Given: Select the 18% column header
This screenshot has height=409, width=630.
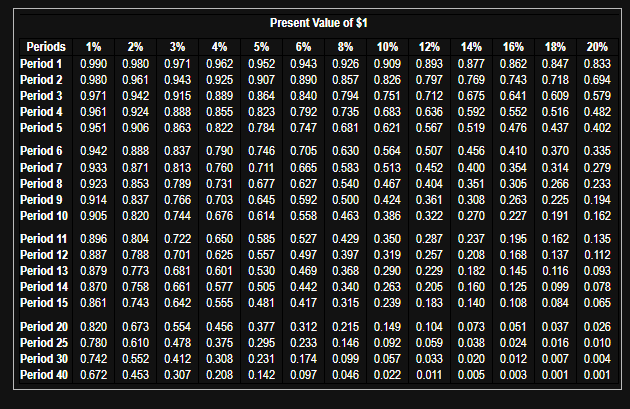Looking at the screenshot, I should [x=555, y=47].
